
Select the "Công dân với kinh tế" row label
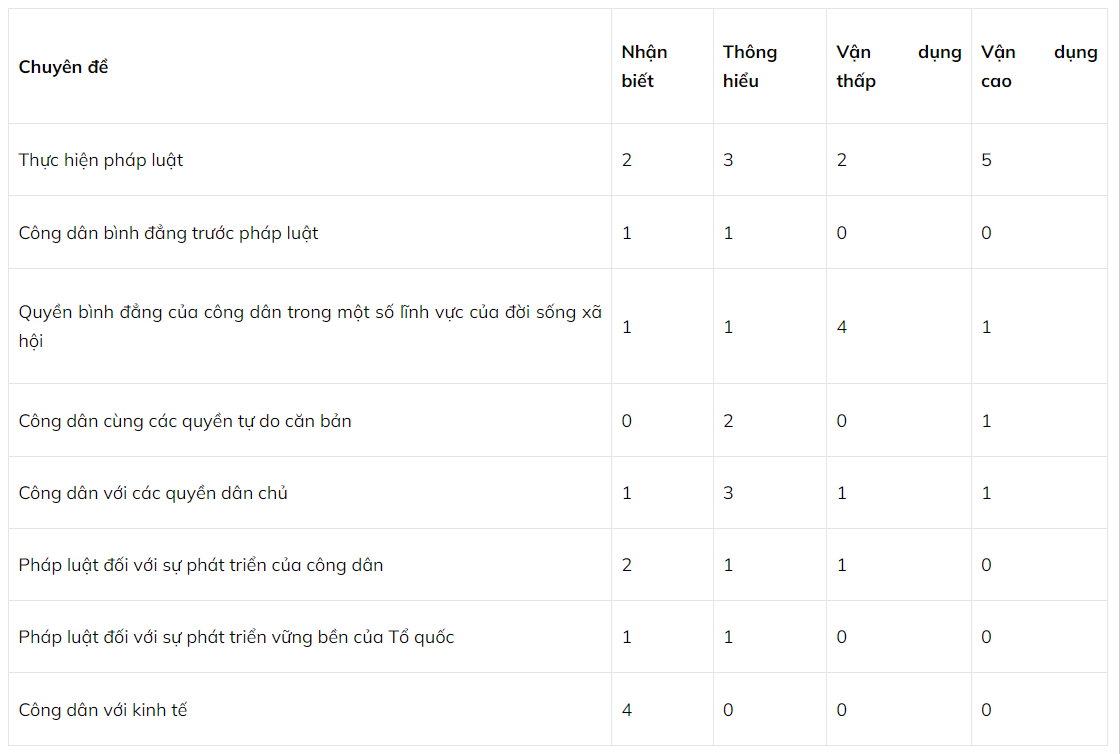(x=103, y=710)
